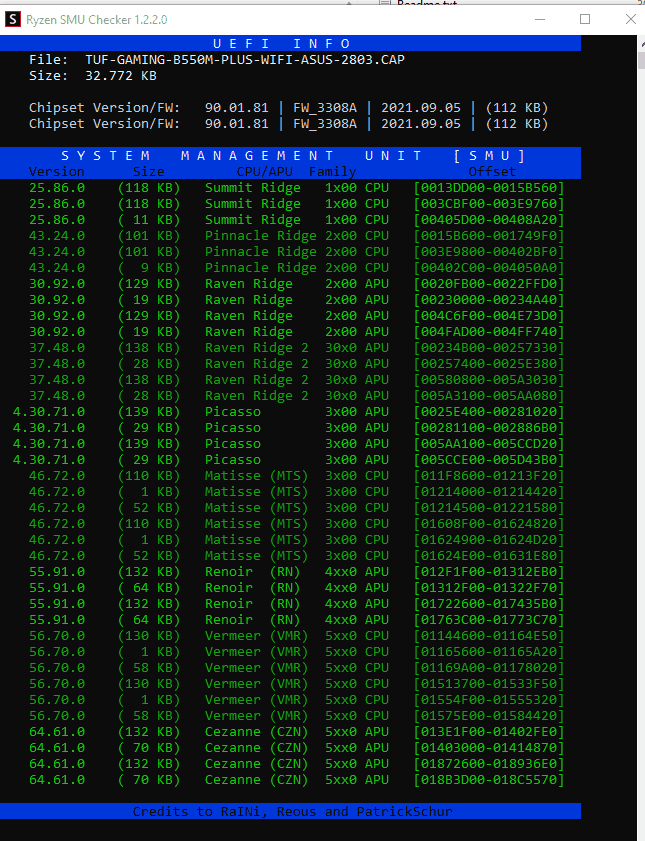Click offset [0025E400-00281020]
The height and width of the screenshot is (841, 645).
(488, 412)
